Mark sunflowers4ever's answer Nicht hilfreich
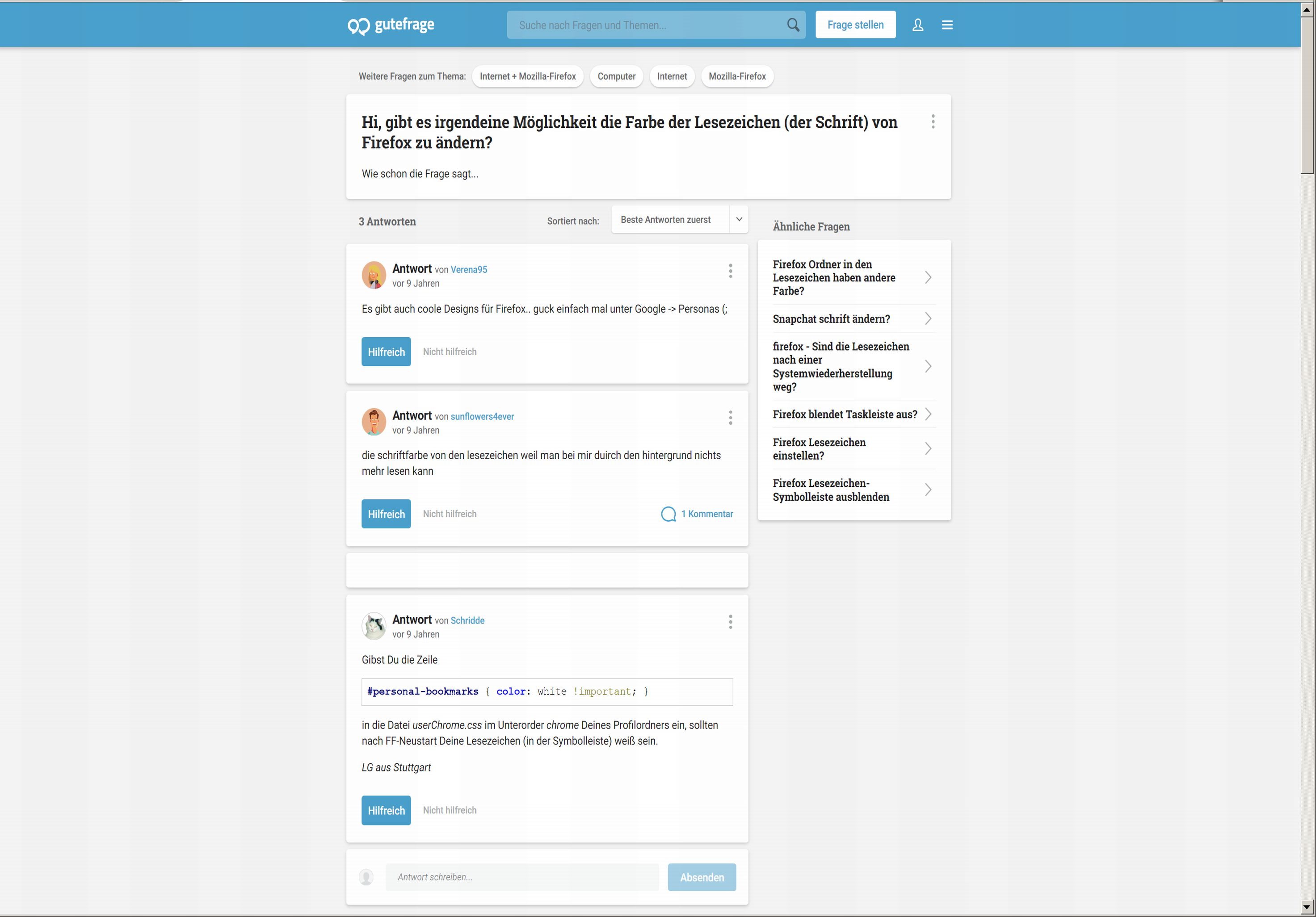The width and height of the screenshot is (1316, 917). (450, 514)
